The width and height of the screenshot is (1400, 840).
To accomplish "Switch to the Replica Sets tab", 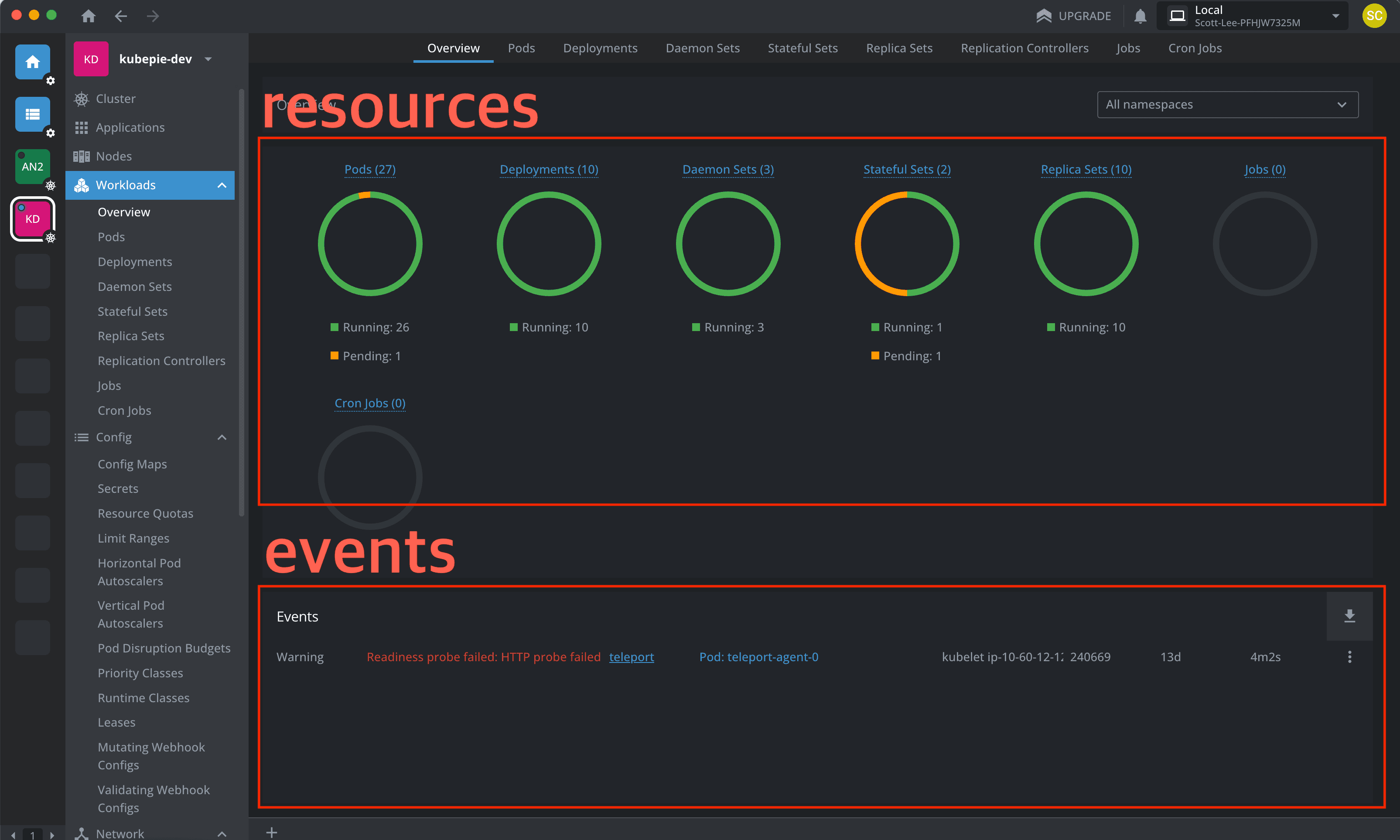I will tap(898, 48).
